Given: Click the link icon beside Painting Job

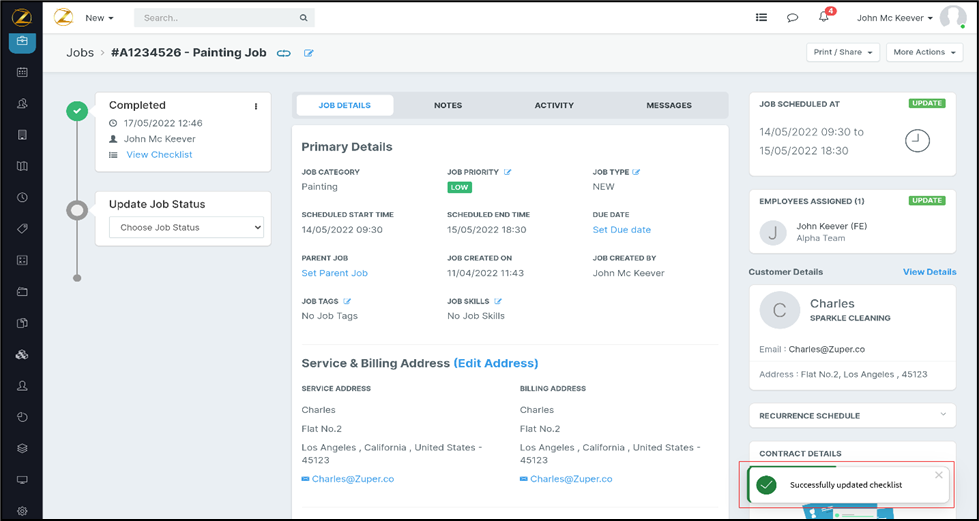Looking at the screenshot, I should (x=284, y=53).
